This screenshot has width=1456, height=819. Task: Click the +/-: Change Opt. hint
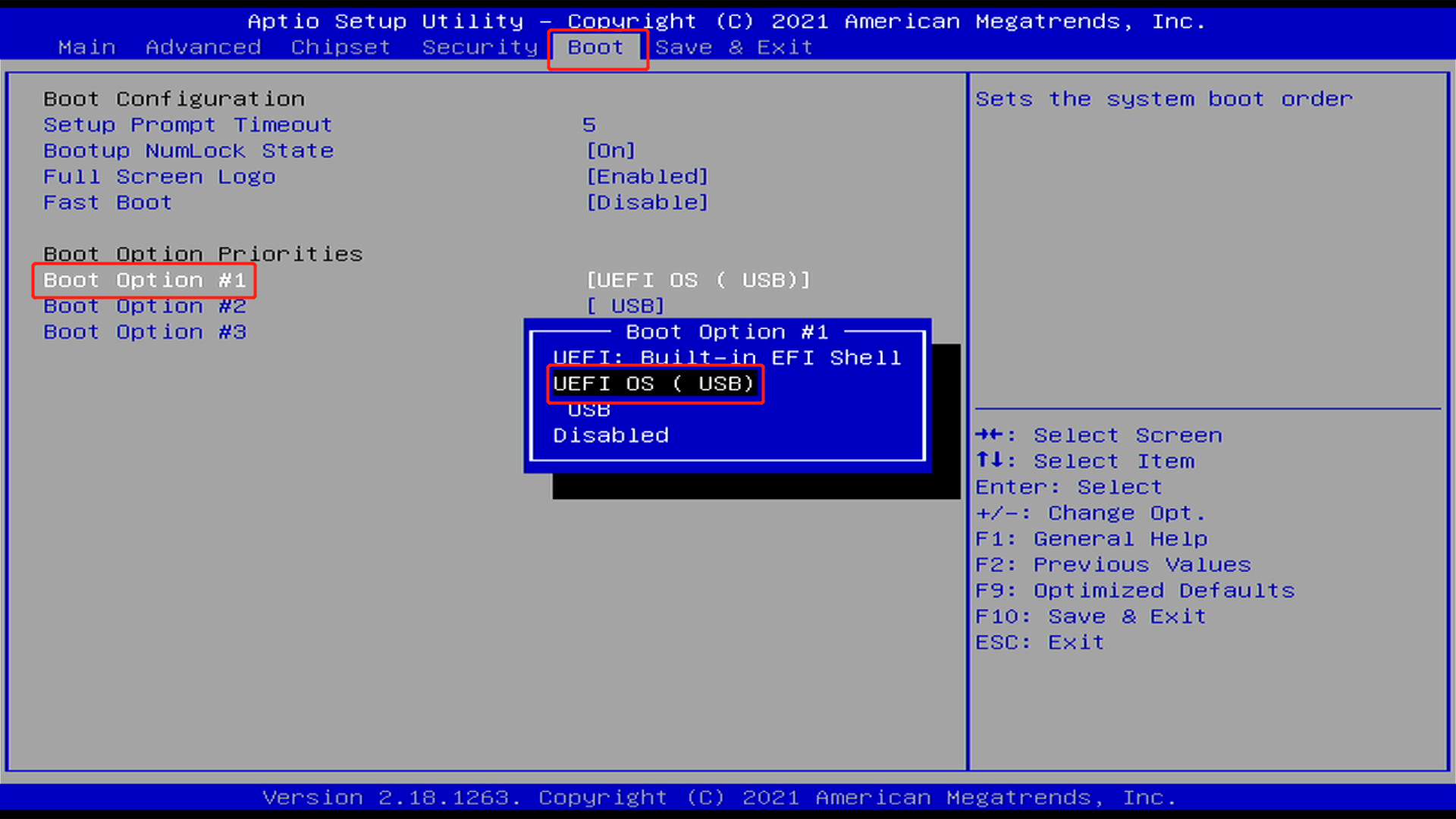1090,513
